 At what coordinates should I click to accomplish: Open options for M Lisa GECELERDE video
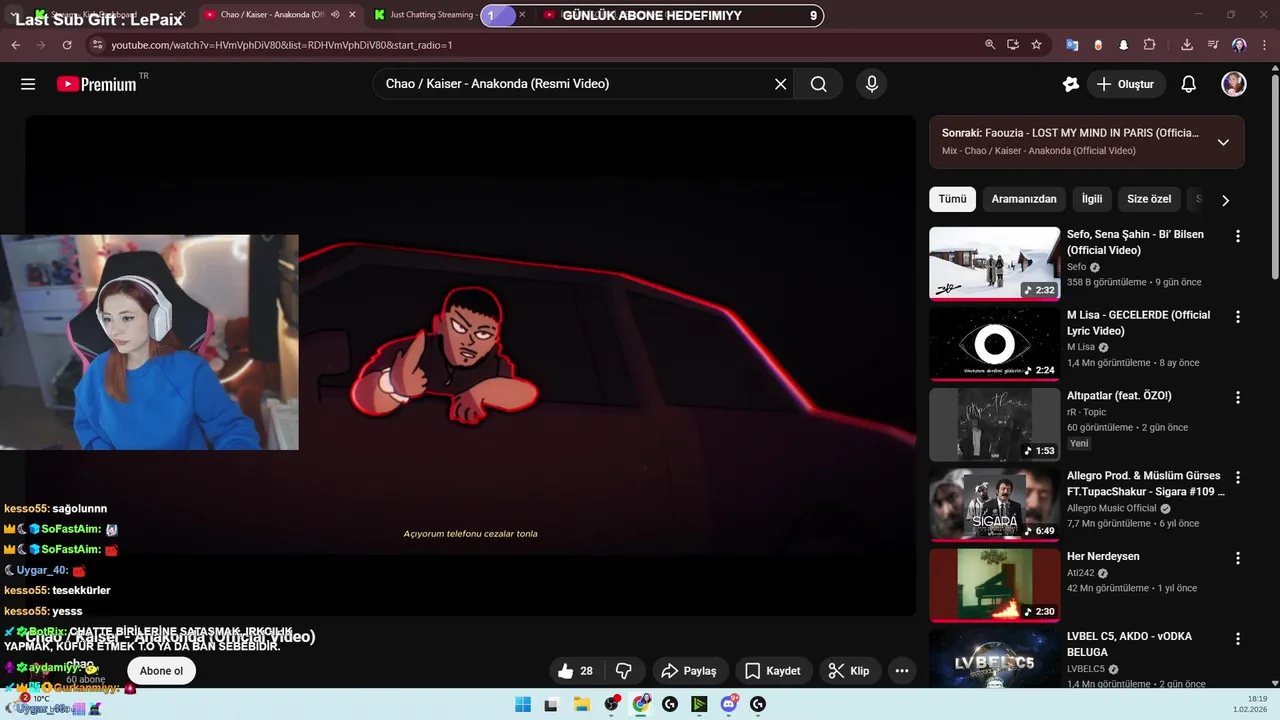(x=1238, y=316)
